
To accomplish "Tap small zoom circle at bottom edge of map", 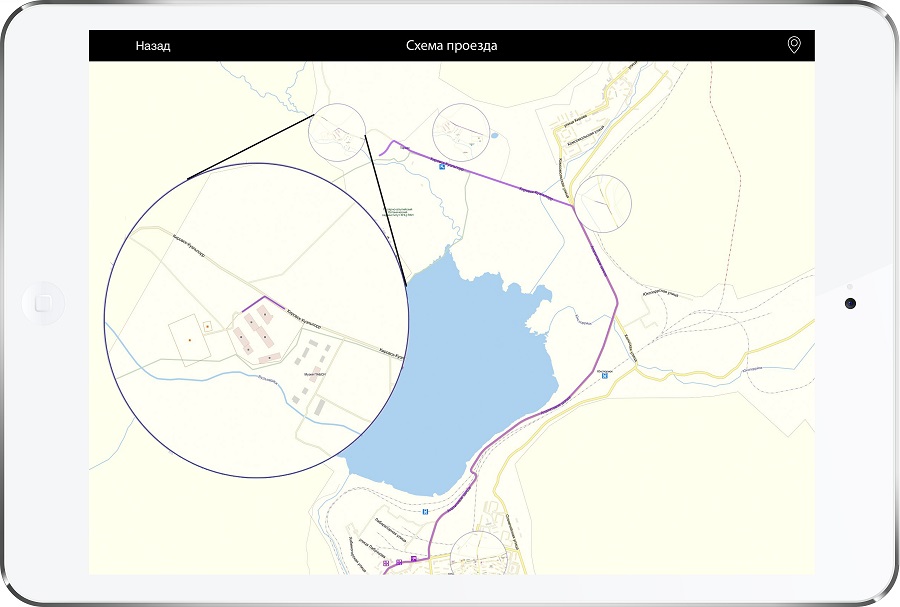I will tap(478, 555).
